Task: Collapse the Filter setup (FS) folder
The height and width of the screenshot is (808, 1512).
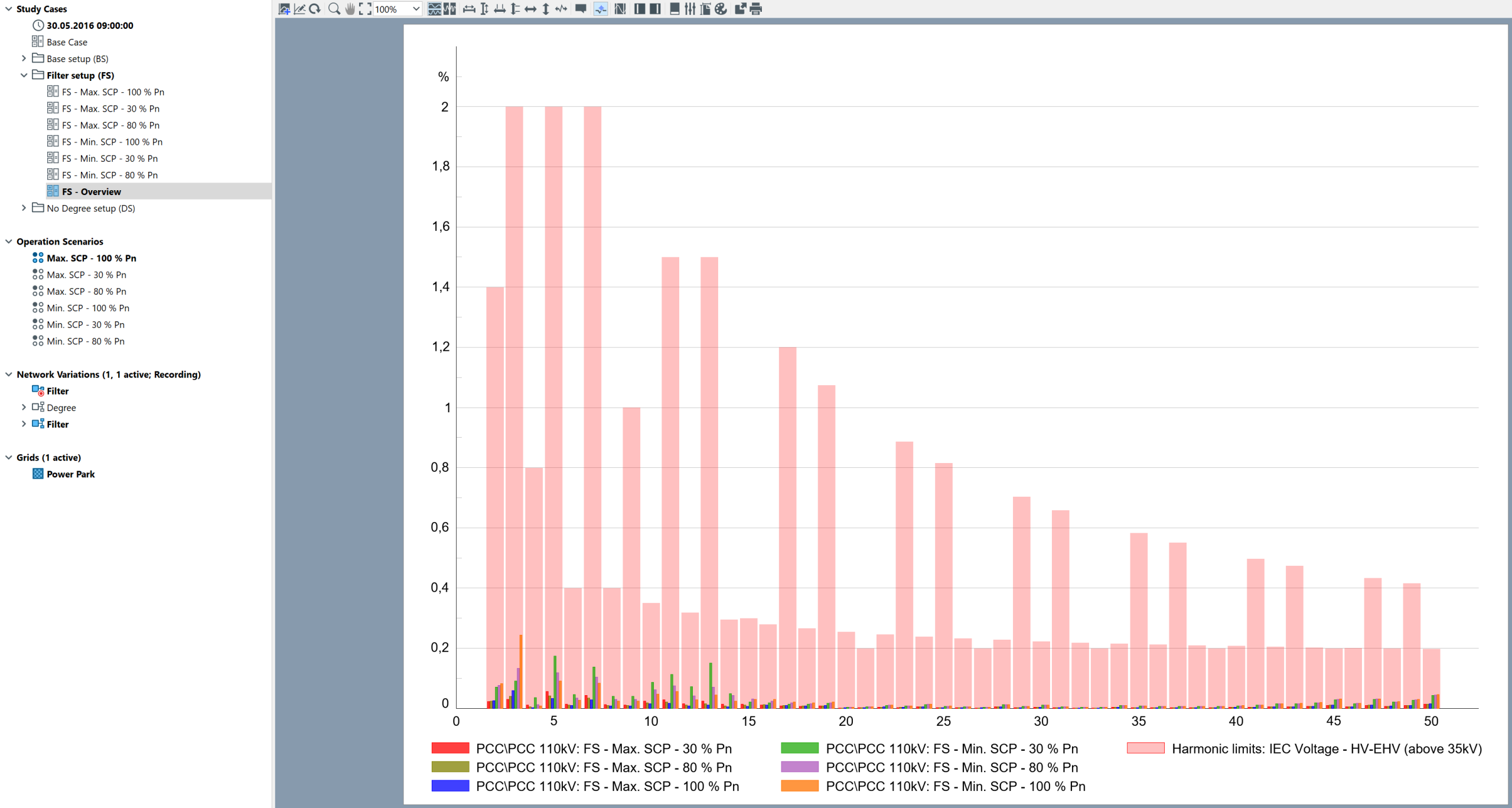Action: 24,75
